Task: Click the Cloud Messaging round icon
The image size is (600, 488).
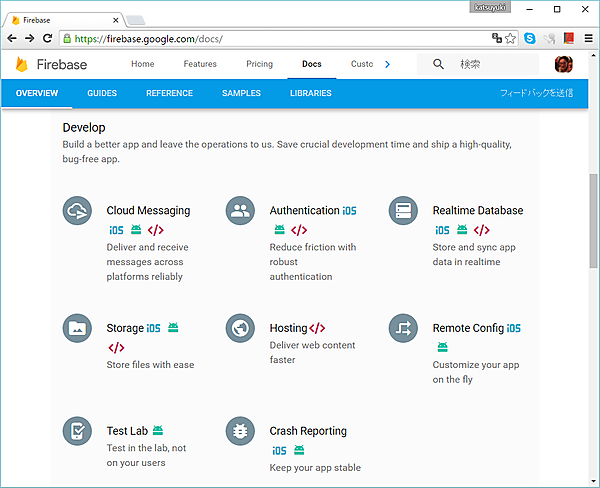Action: (x=77, y=211)
